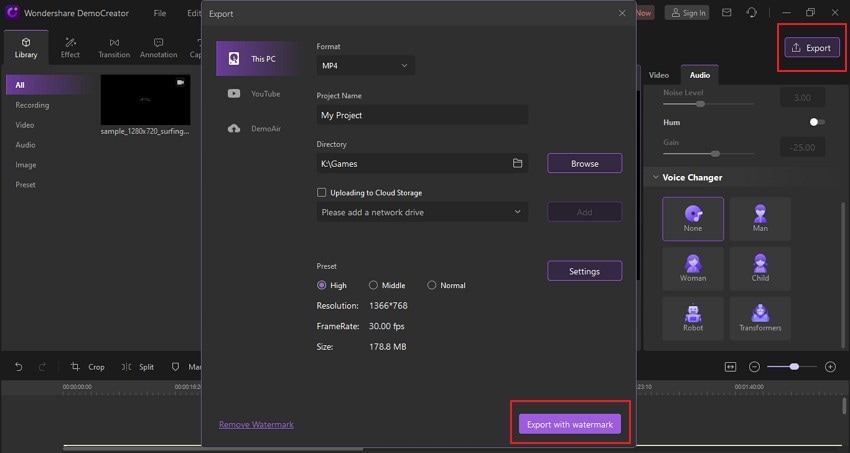The width and height of the screenshot is (850, 453).
Task: Pick the Woman voice changer
Action: [x=693, y=269]
